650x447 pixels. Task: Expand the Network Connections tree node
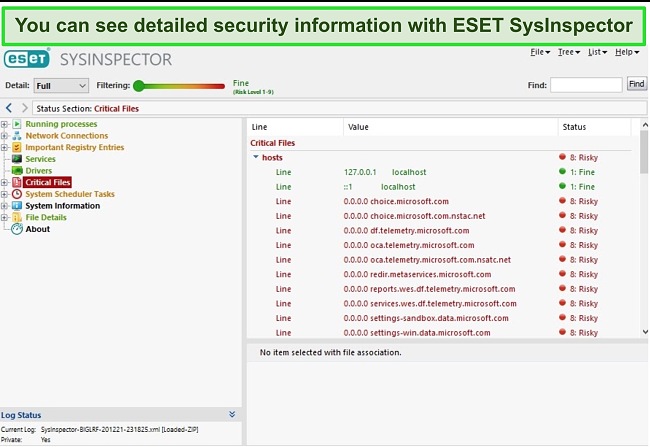[x=5, y=136]
